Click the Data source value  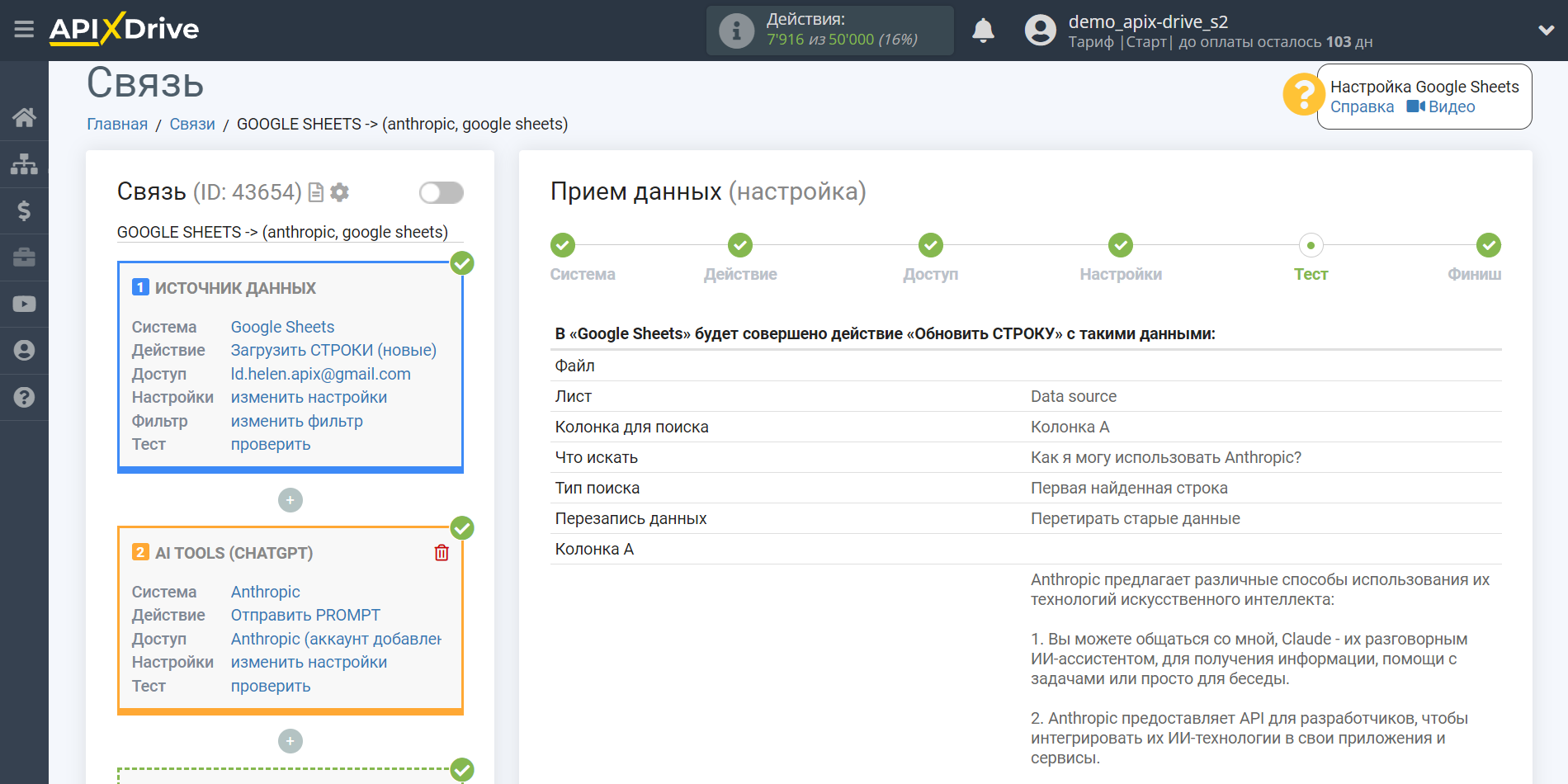pyautogui.click(x=1074, y=397)
